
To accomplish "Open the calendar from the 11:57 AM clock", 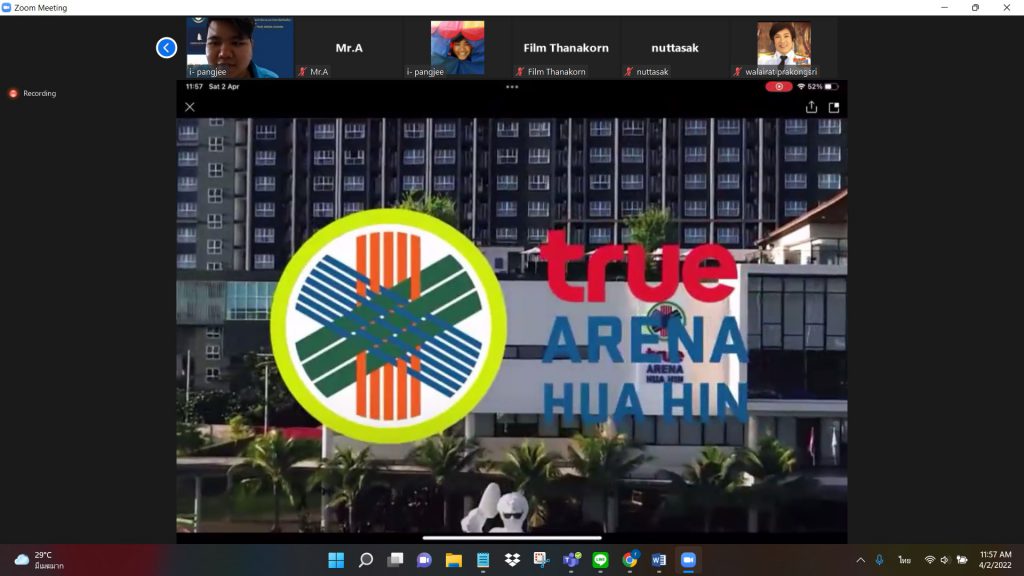I will pyautogui.click(x=995, y=560).
